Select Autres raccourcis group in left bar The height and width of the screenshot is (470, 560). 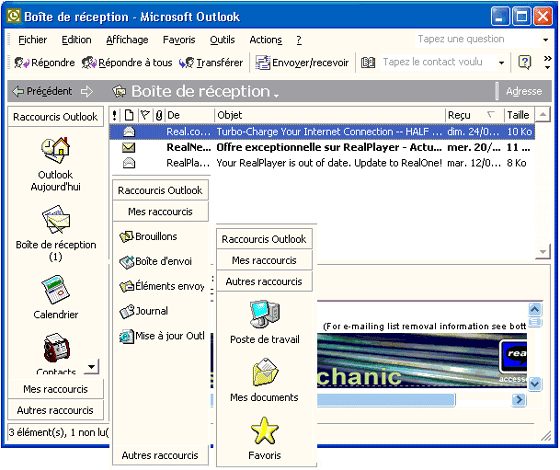(55, 410)
